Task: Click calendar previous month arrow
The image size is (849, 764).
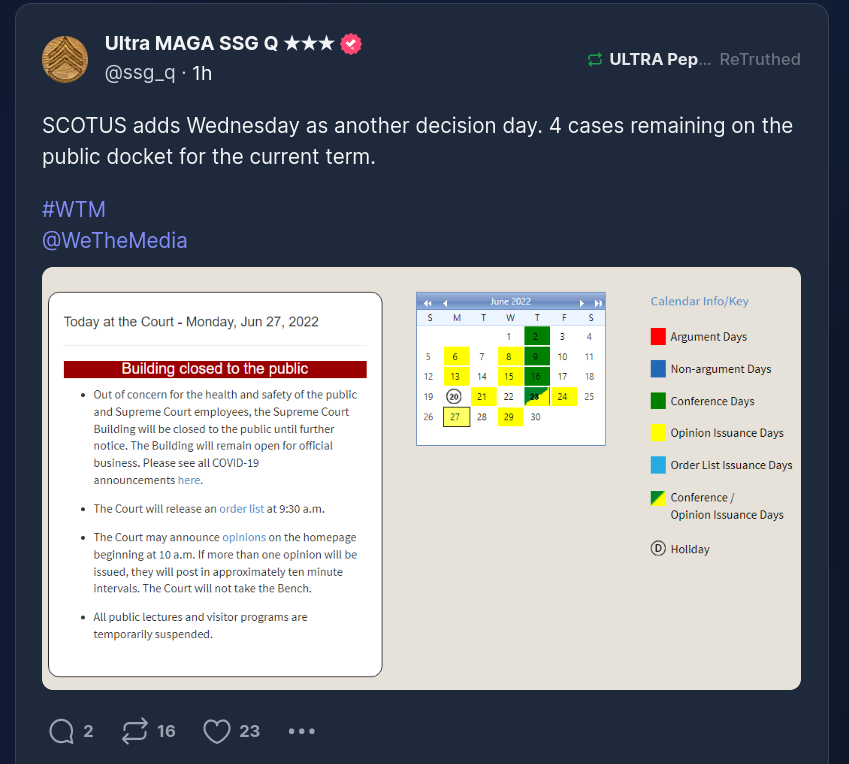Action: [x=445, y=302]
